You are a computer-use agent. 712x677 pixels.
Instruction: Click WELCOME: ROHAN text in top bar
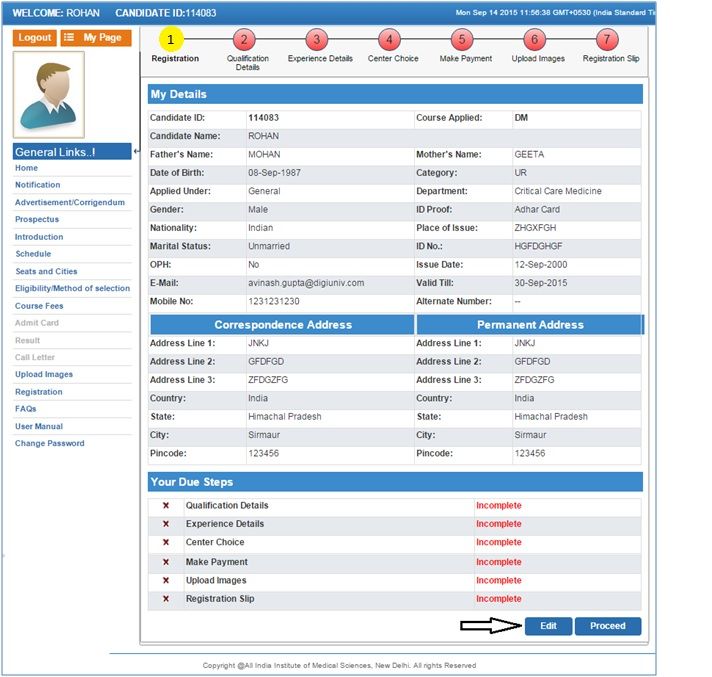[x=56, y=13]
